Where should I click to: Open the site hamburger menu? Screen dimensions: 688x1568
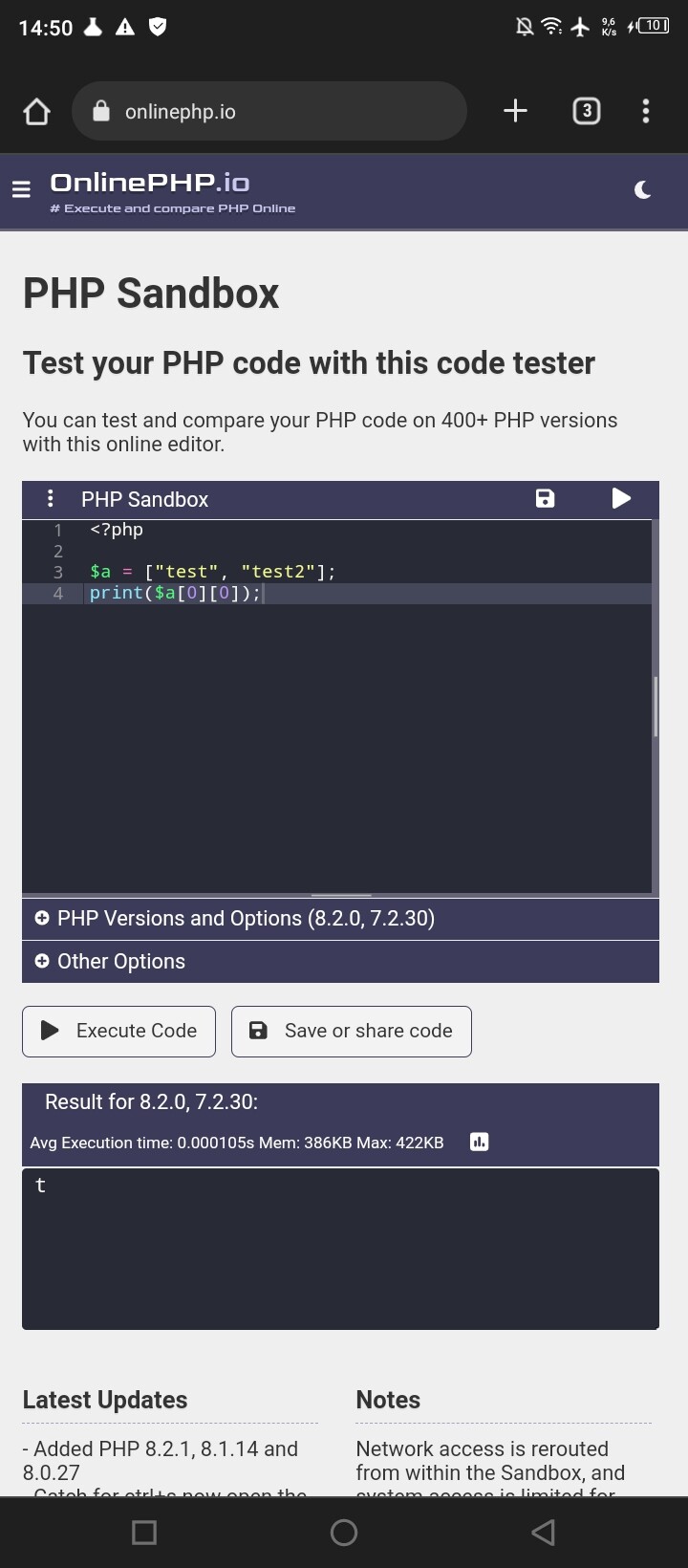click(x=21, y=189)
